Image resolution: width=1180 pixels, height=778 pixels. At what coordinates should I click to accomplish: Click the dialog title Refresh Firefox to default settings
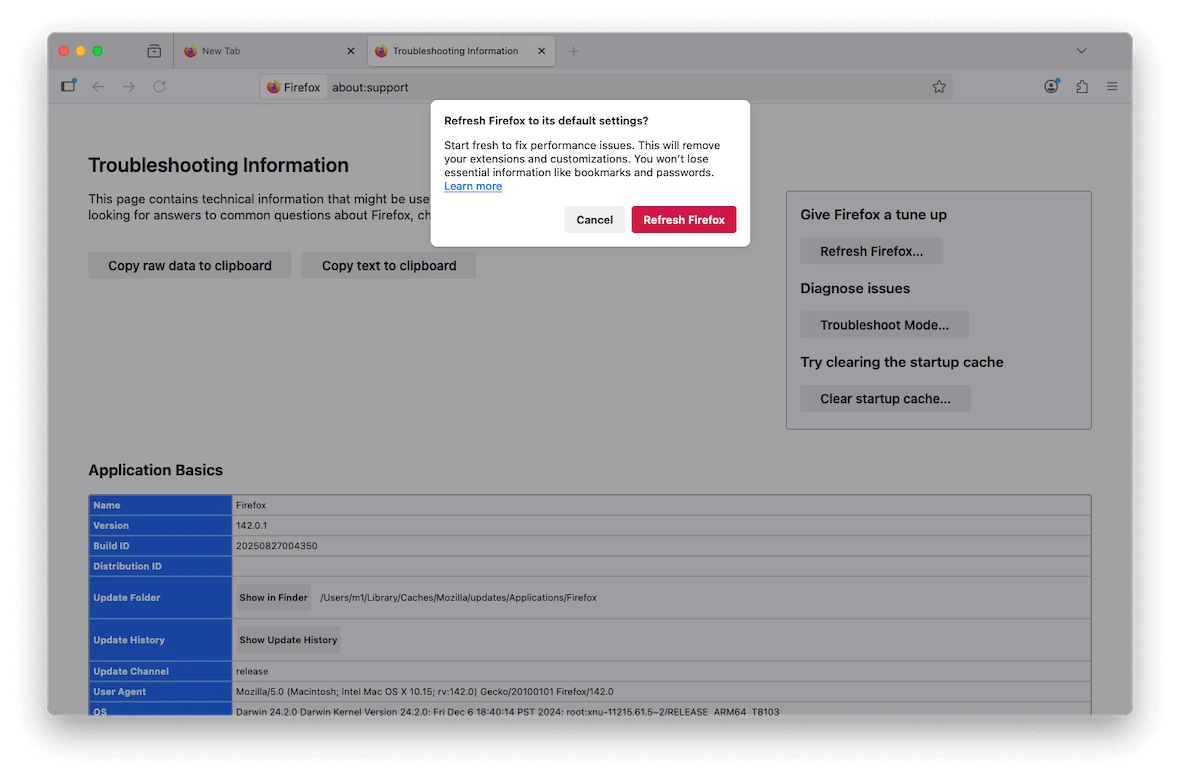click(546, 120)
